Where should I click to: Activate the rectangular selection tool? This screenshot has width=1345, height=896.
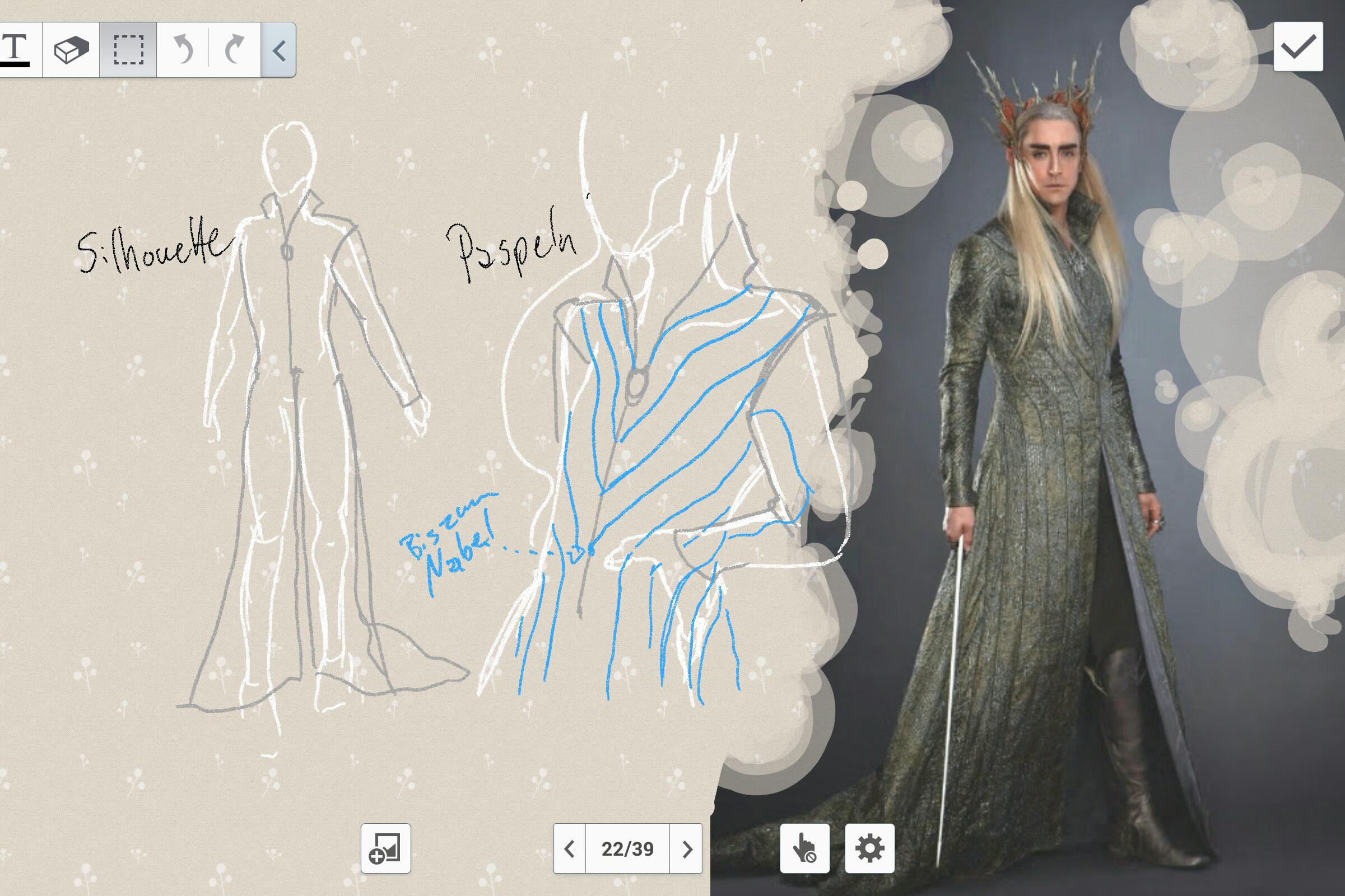coord(128,50)
